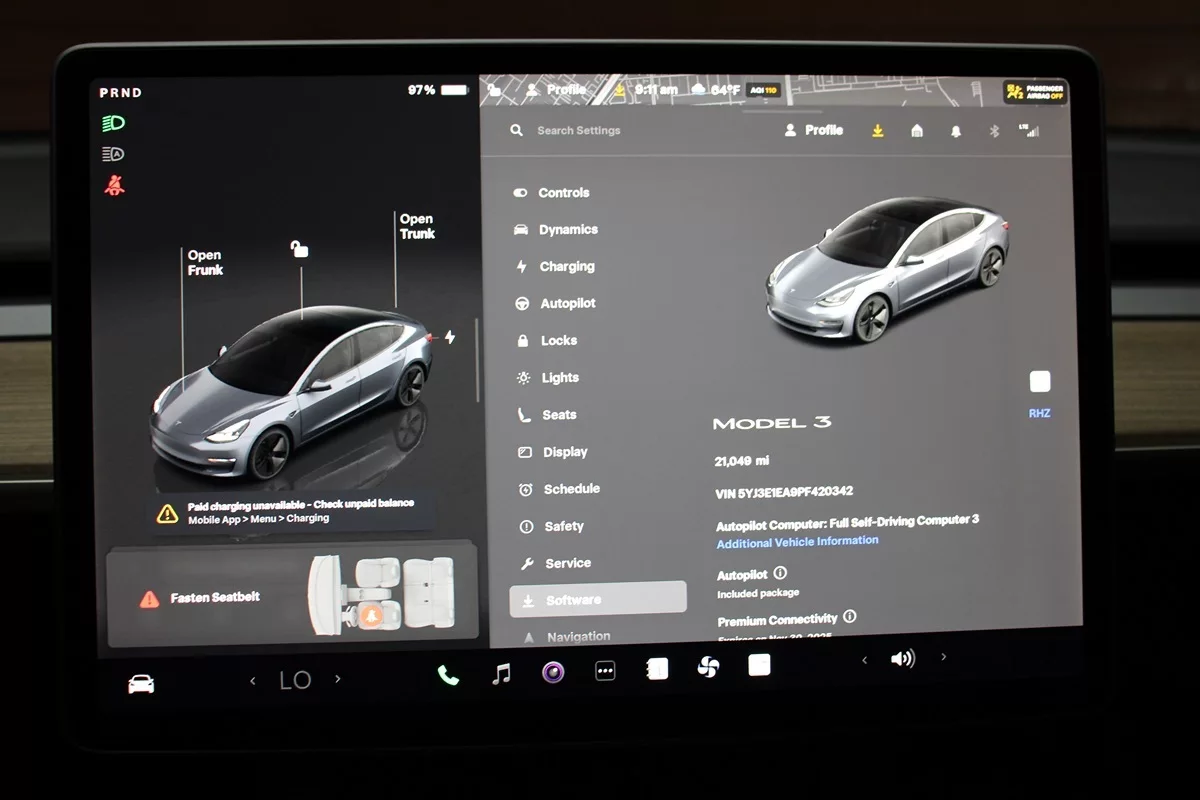Lower temperature with left chevron beside LO
Viewport: 1200px width, 800px height.
[253, 680]
